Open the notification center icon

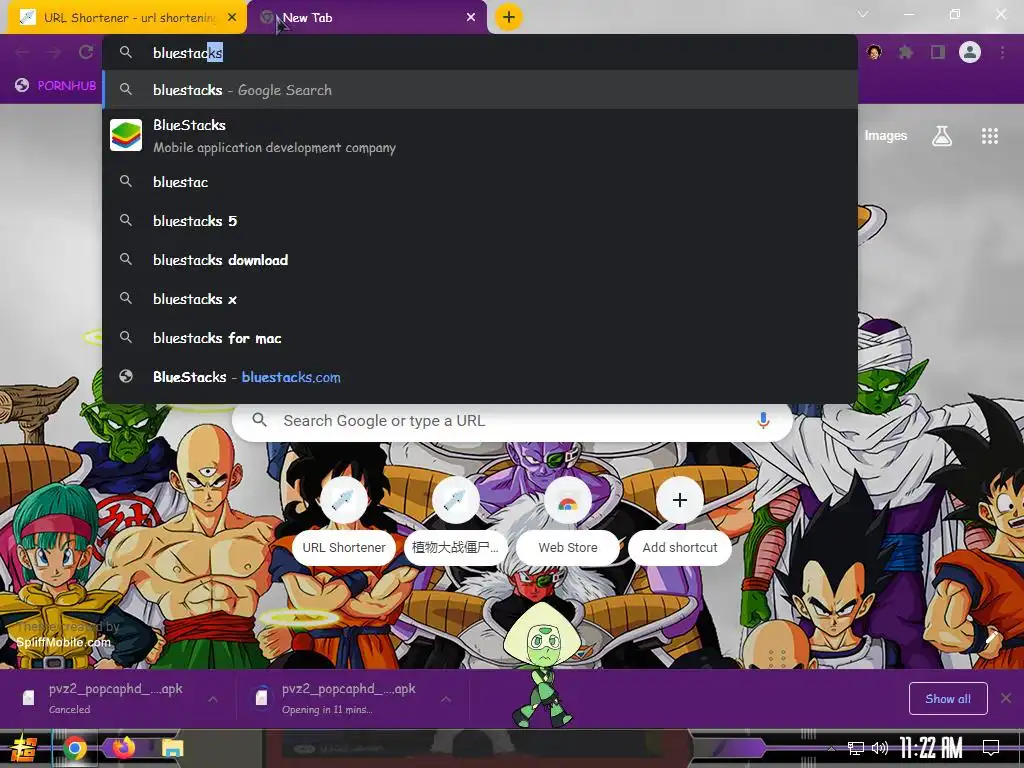pos(991,748)
